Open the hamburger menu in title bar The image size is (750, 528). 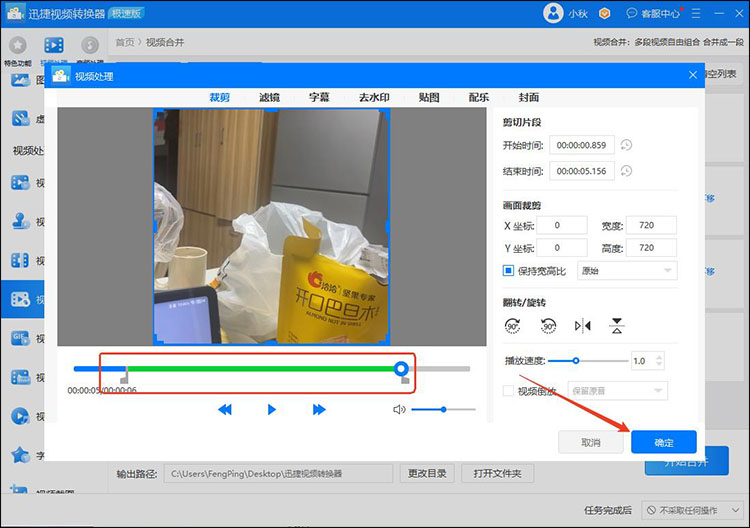point(696,13)
